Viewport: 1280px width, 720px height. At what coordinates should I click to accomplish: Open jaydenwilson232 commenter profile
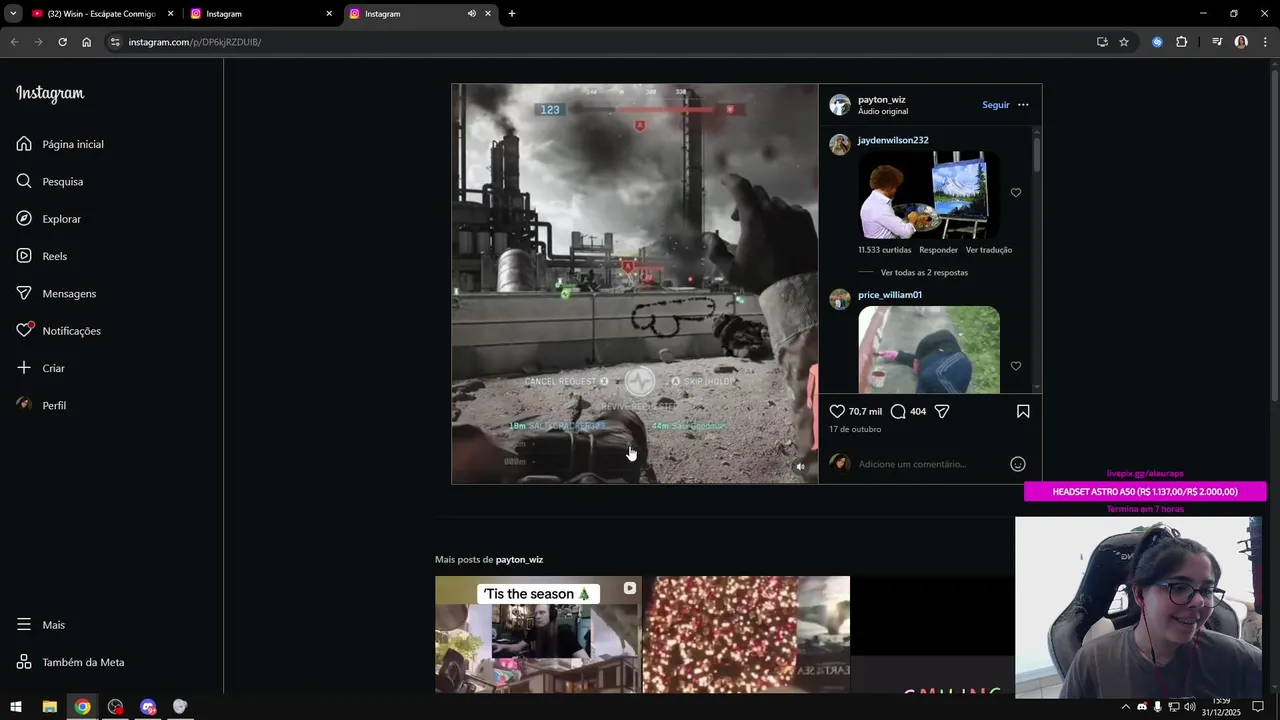[x=893, y=140]
